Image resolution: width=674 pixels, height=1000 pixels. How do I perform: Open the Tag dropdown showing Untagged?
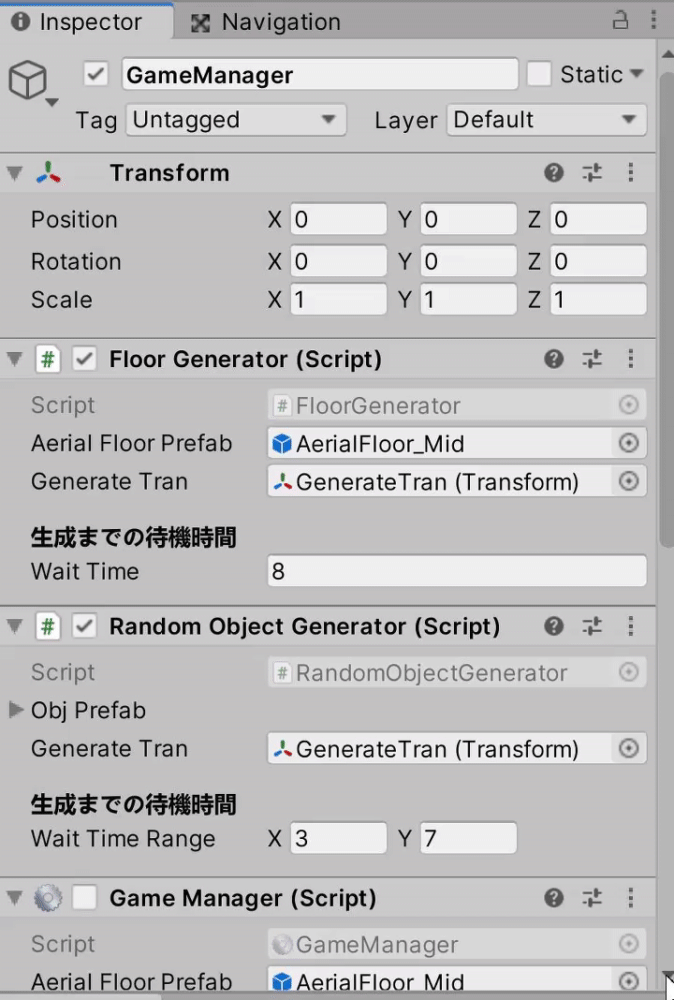(x=236, y=120)
